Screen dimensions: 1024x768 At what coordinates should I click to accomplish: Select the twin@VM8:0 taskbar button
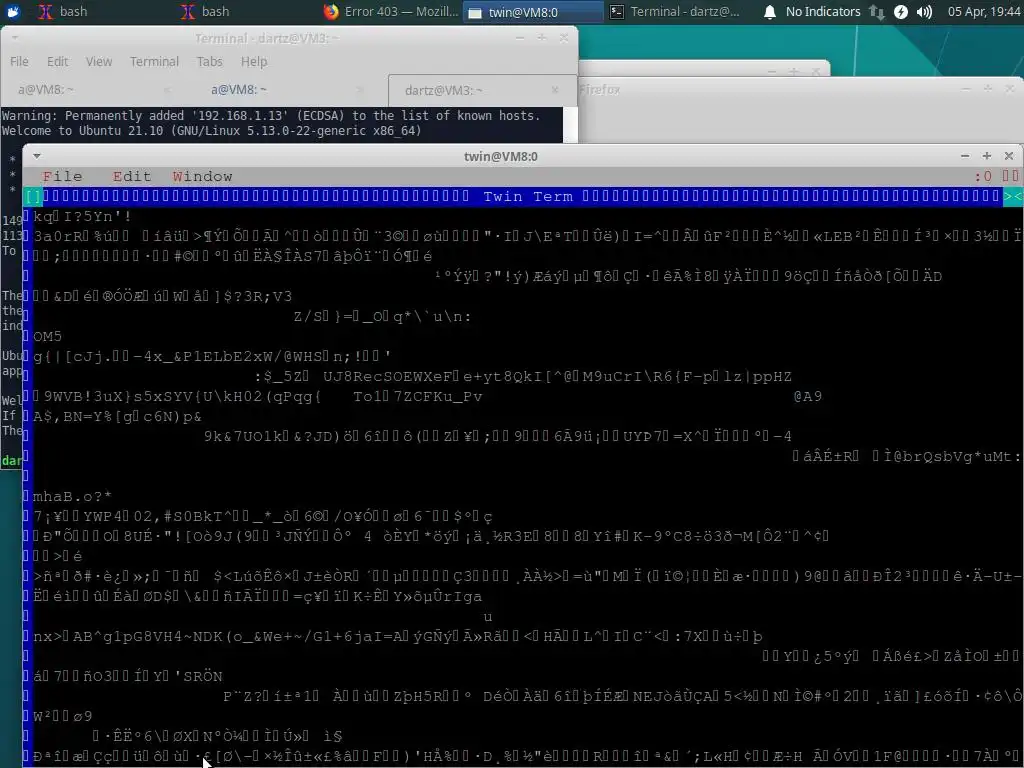point(533,12)
